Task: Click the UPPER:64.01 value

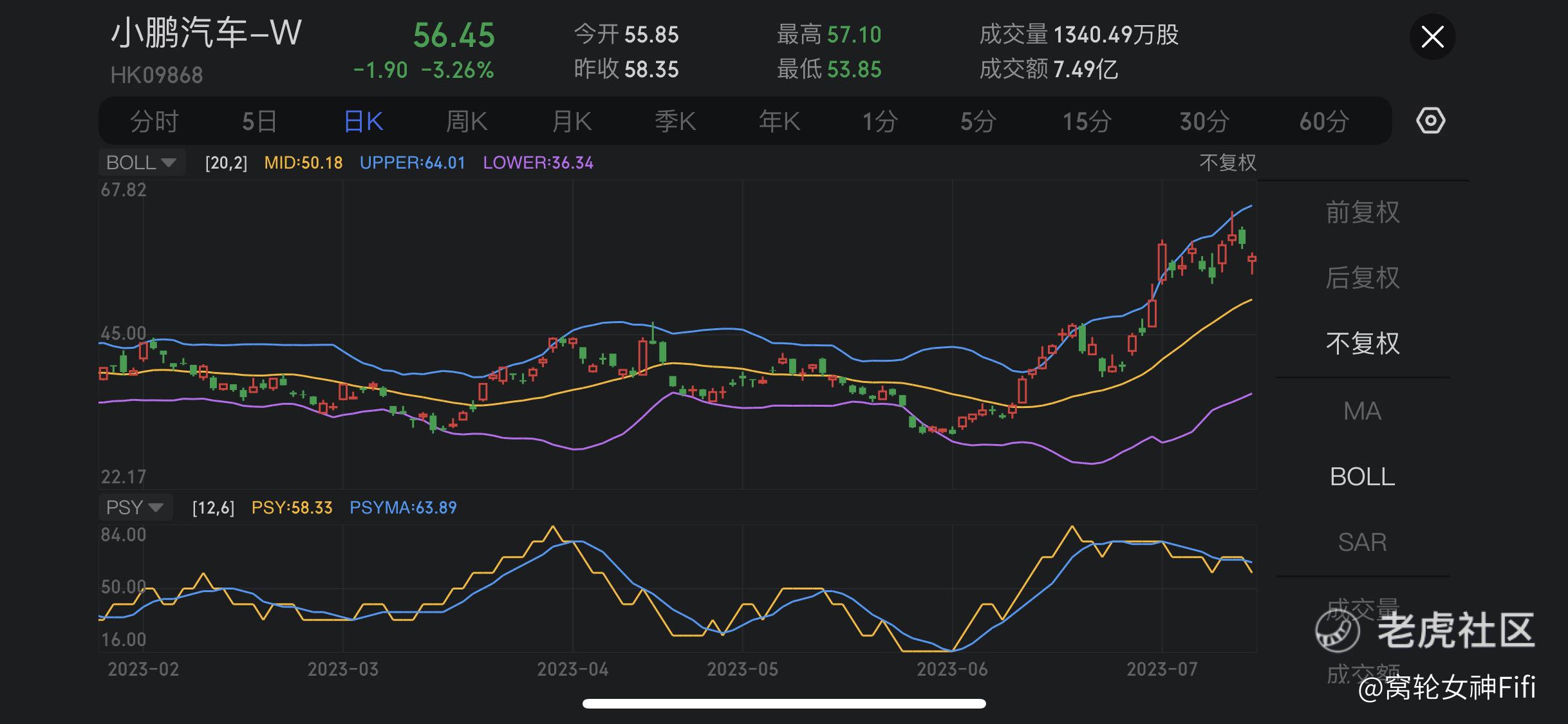Action: tap(412, 163)
